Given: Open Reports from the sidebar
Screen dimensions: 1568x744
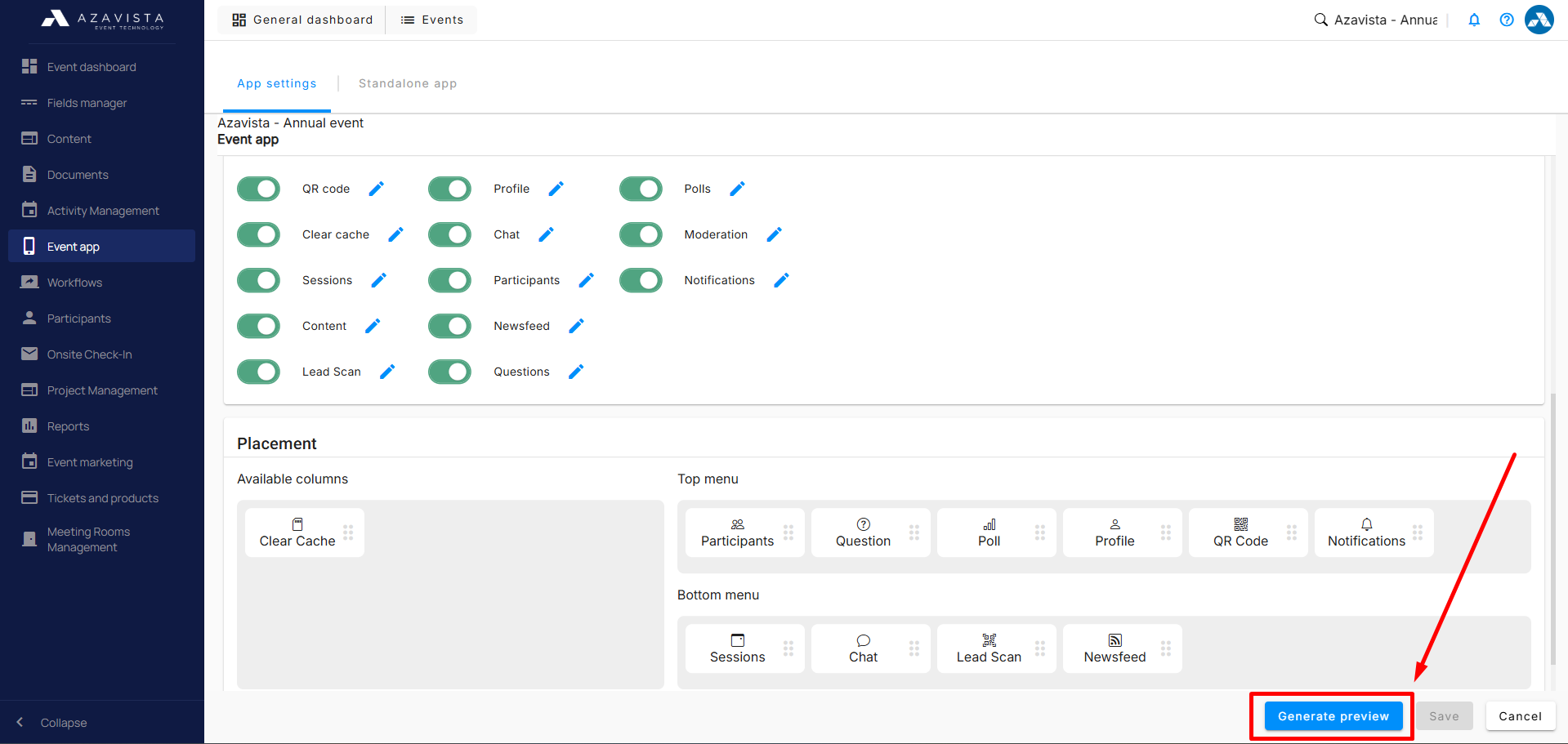Looking at the screenshot, I should [101, 426].
